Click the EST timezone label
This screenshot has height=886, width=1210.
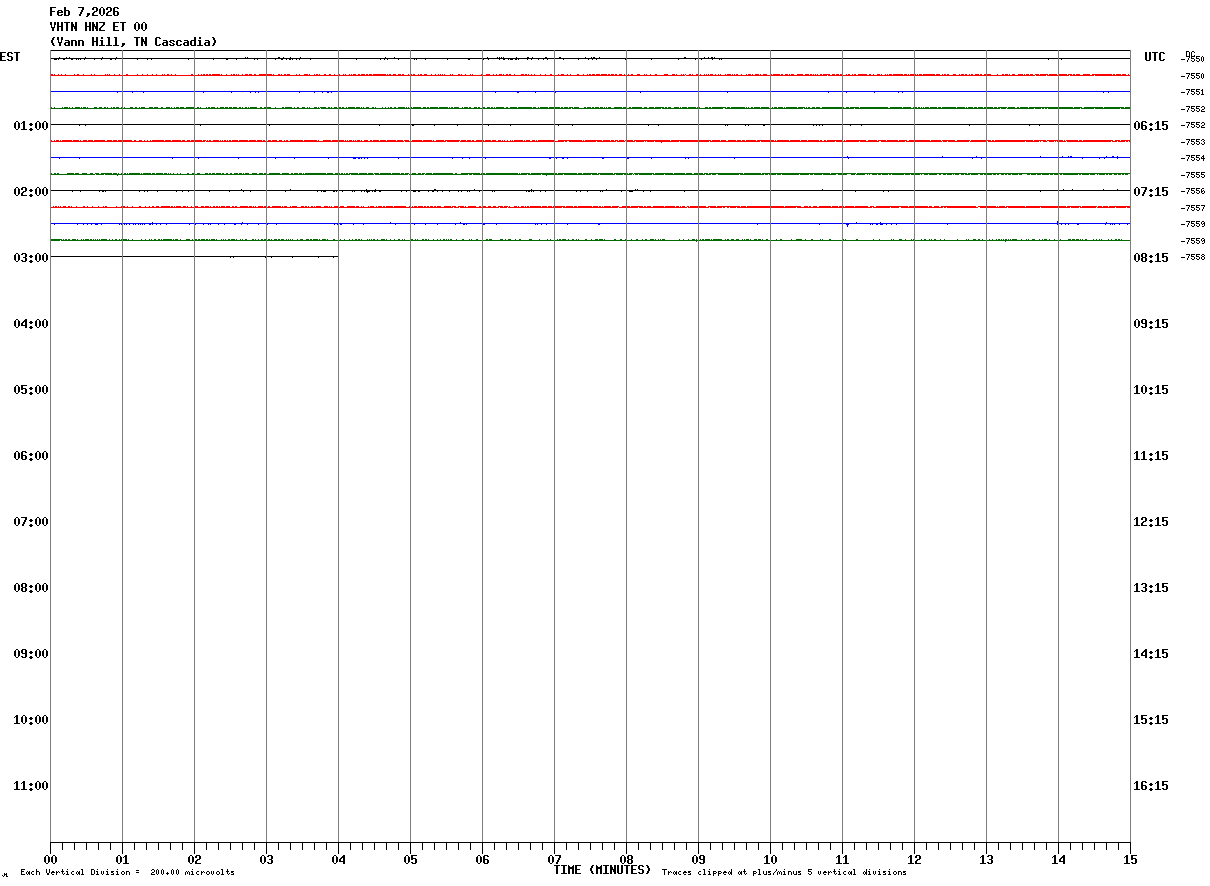pos(10,57)
